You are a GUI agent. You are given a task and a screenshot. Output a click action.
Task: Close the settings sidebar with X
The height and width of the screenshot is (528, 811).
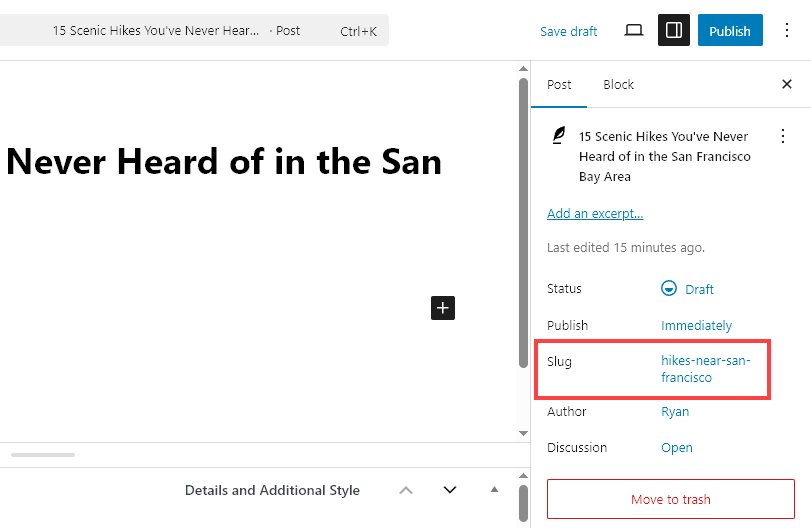(787, 84)
